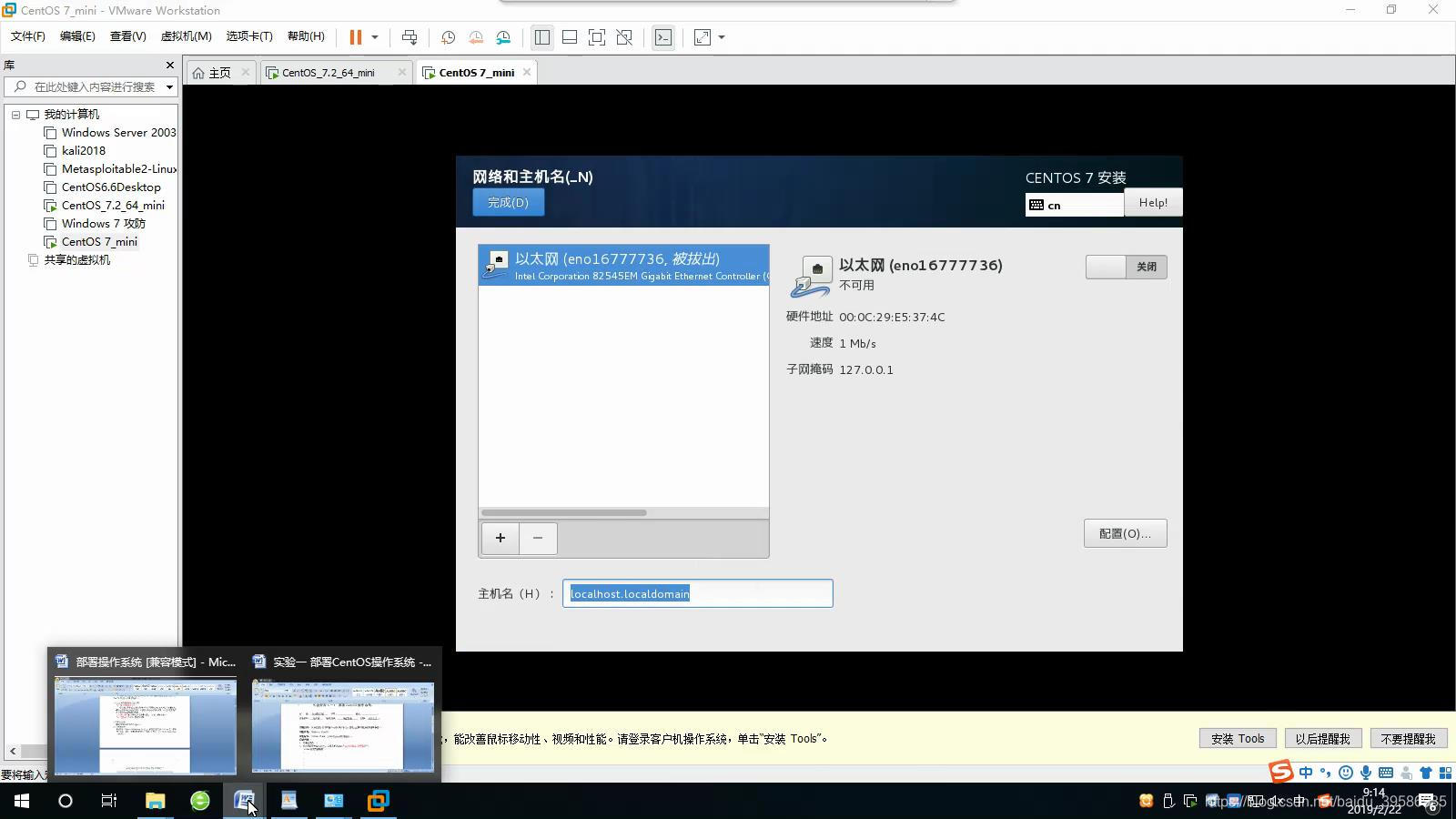
Task: Click the VMware Workstation taskbar icon
Action: (x=379, y=801)
